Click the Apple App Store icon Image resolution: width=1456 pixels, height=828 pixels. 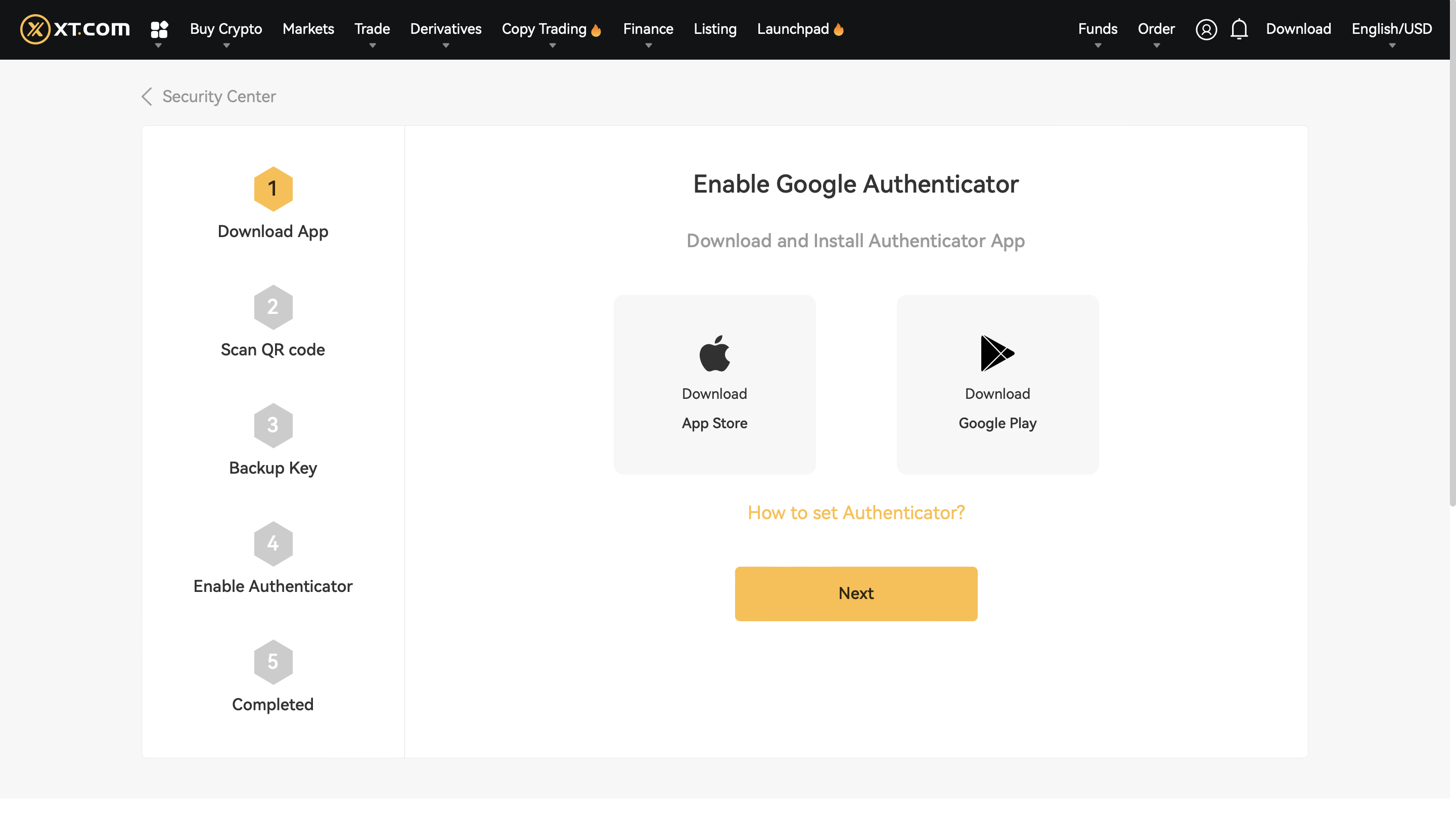click(714, 353)
